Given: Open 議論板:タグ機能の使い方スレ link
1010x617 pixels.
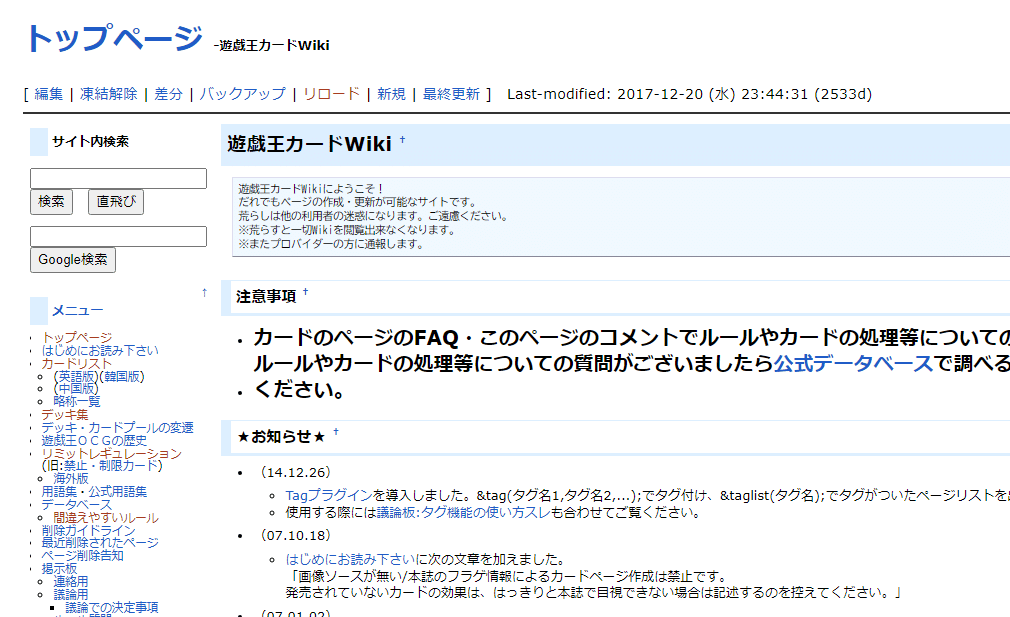Looking at the screenshot, I should coord(463,513).
